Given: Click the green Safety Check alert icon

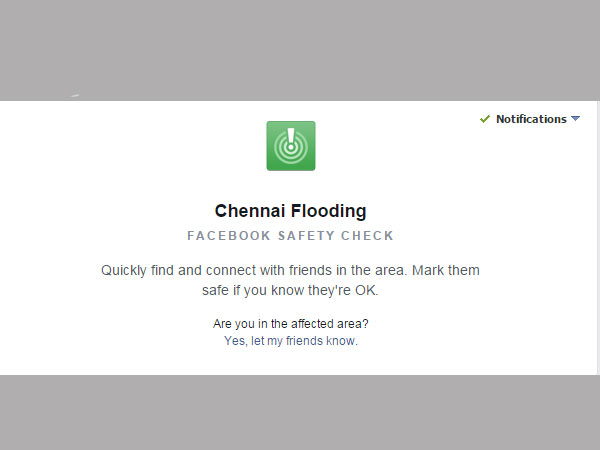Looking at the screenshot, I should pyautogui.click(x=291, y=146).
